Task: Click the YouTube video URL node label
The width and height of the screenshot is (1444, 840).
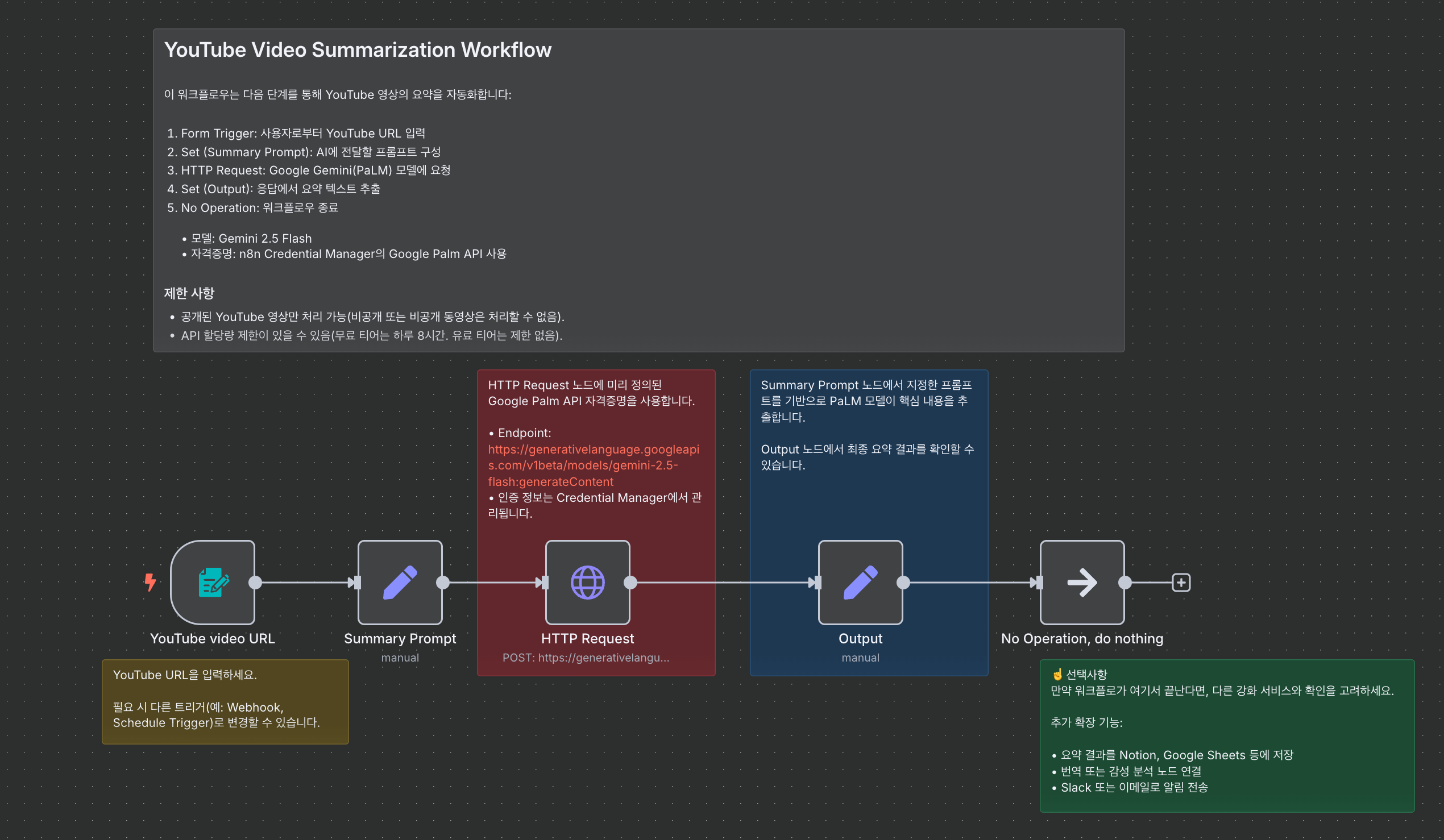Action: click(x=213, y=638)
